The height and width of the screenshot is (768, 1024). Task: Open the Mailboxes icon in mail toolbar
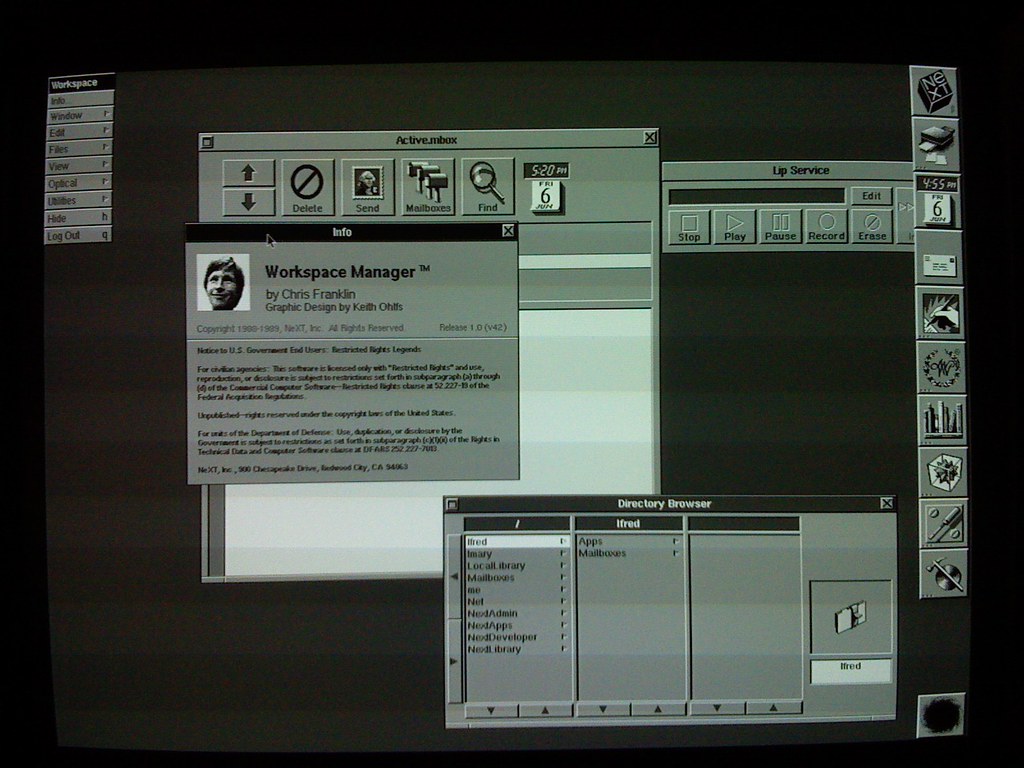[428, 187]
